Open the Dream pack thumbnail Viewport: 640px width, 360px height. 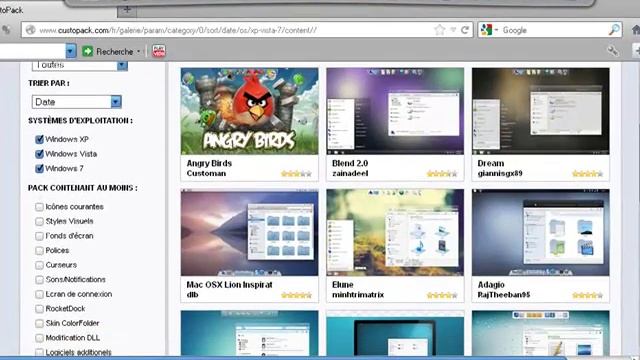tap(540, 111)
